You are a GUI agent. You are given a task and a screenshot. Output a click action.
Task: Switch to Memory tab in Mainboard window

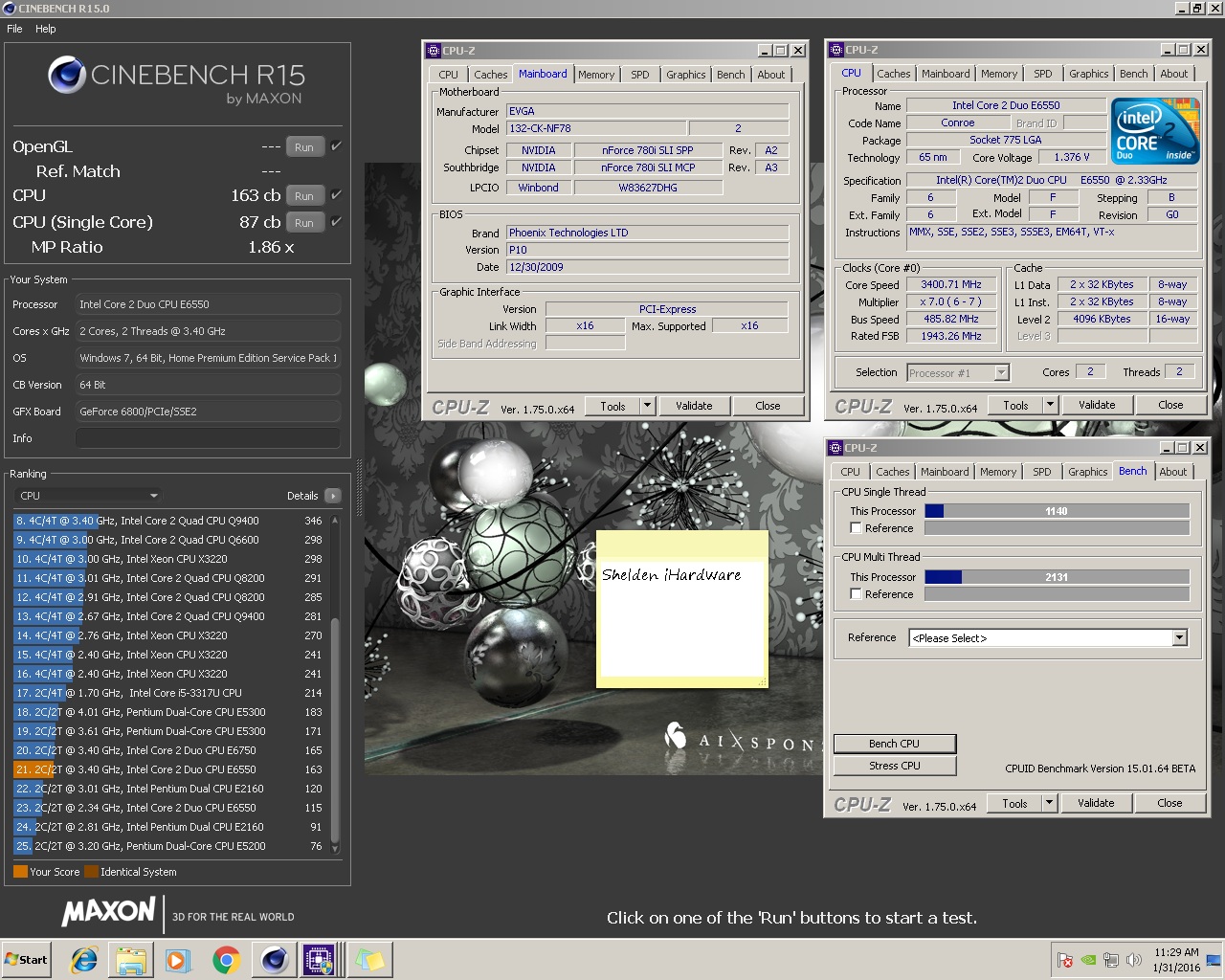(596, 75)
